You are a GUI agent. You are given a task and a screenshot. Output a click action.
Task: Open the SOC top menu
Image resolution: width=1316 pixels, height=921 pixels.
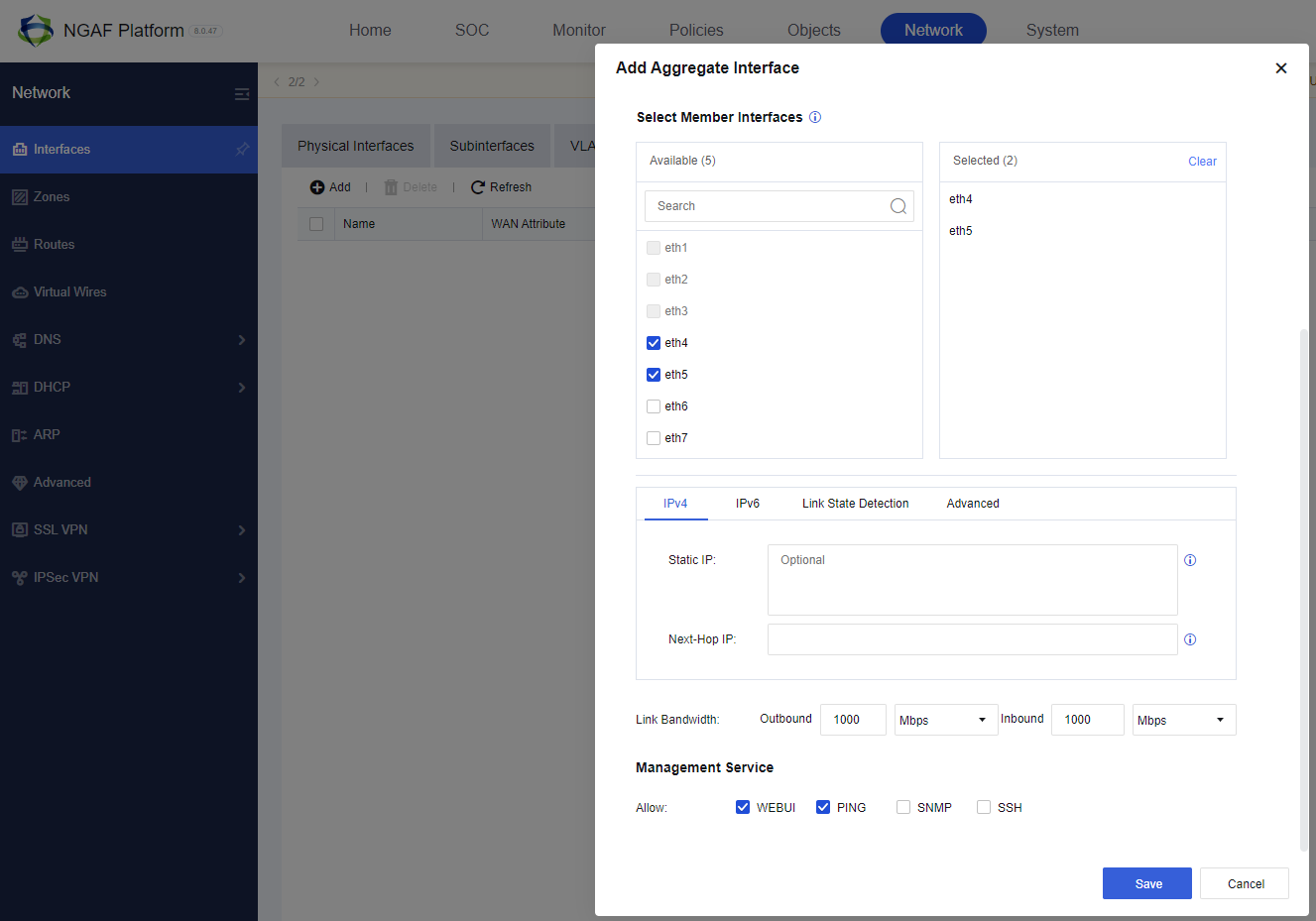coord(472,31)
